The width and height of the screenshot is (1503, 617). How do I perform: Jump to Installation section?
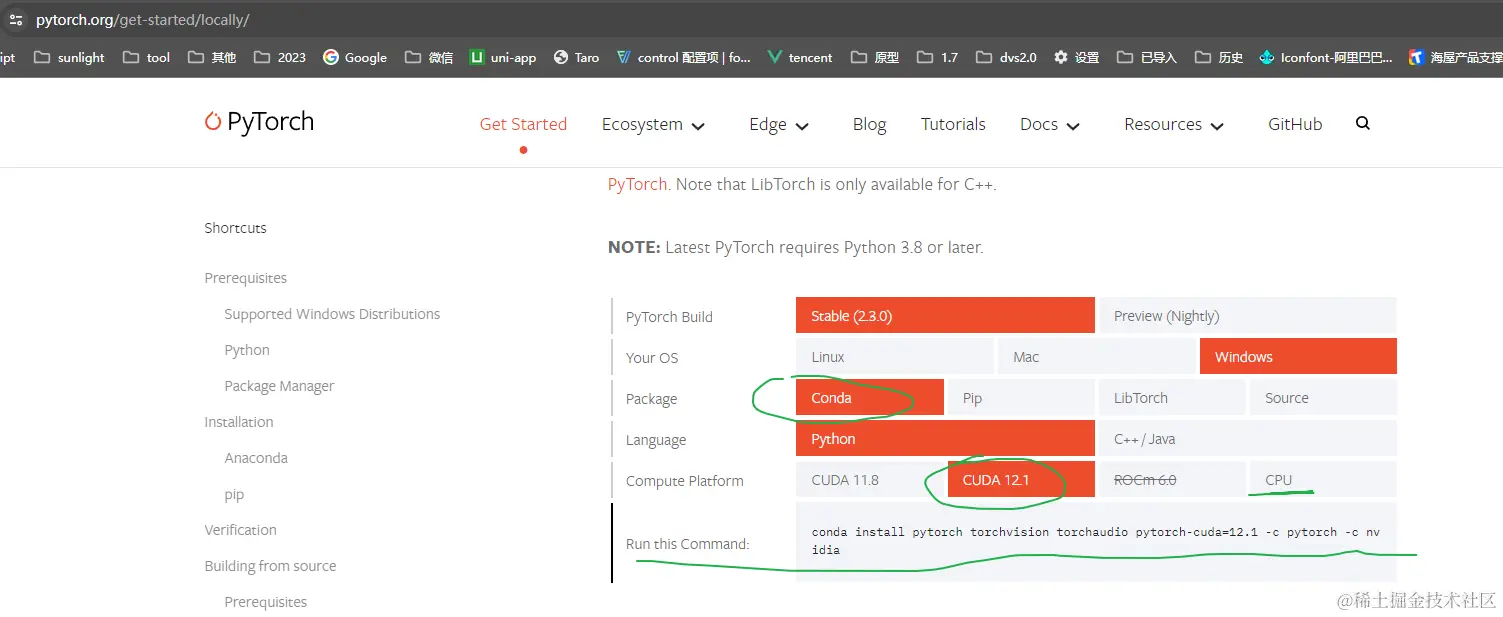pos(238,421)
